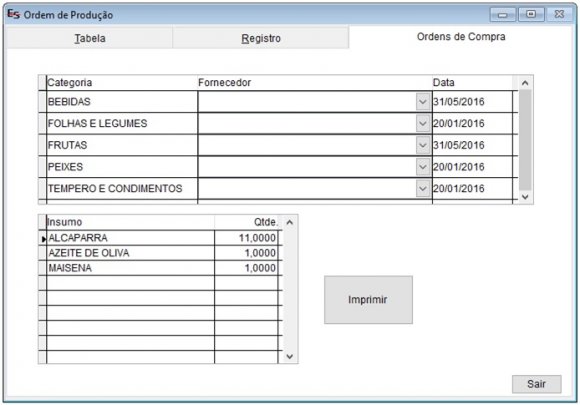Click the Insumo column header
The width and height of the screenshot is (580, 405).
130,222
